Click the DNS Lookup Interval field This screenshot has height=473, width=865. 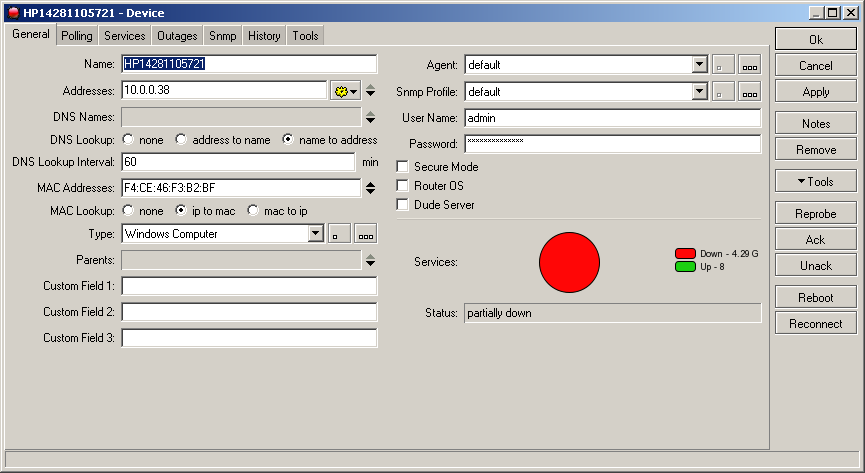pos(238,162)
